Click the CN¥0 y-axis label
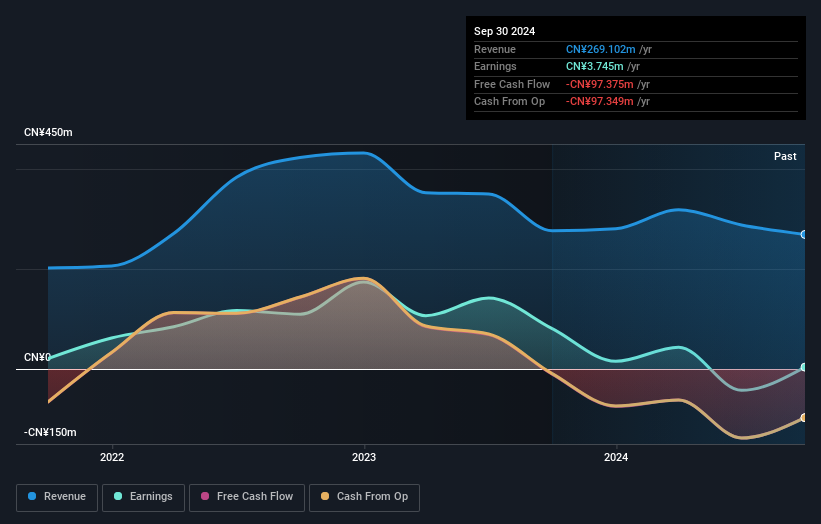This screenshot has width=821, height=524. pos(37,358)
